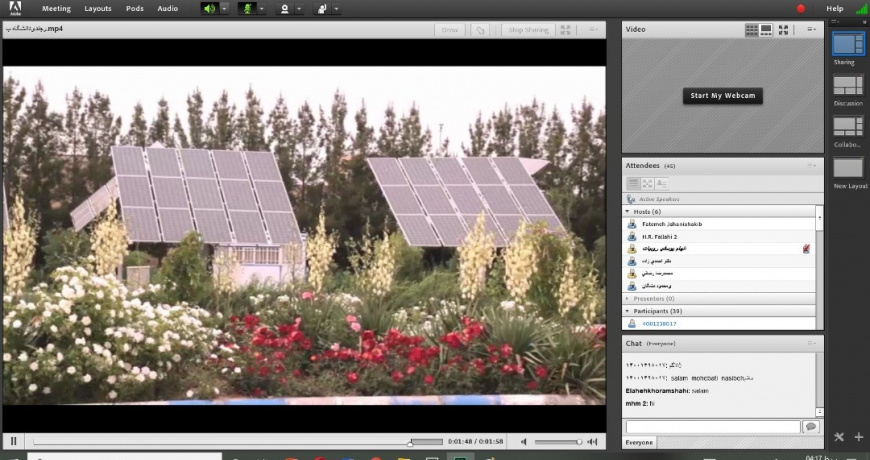Click muted microphone icon in Hosts list

point(806,249)
